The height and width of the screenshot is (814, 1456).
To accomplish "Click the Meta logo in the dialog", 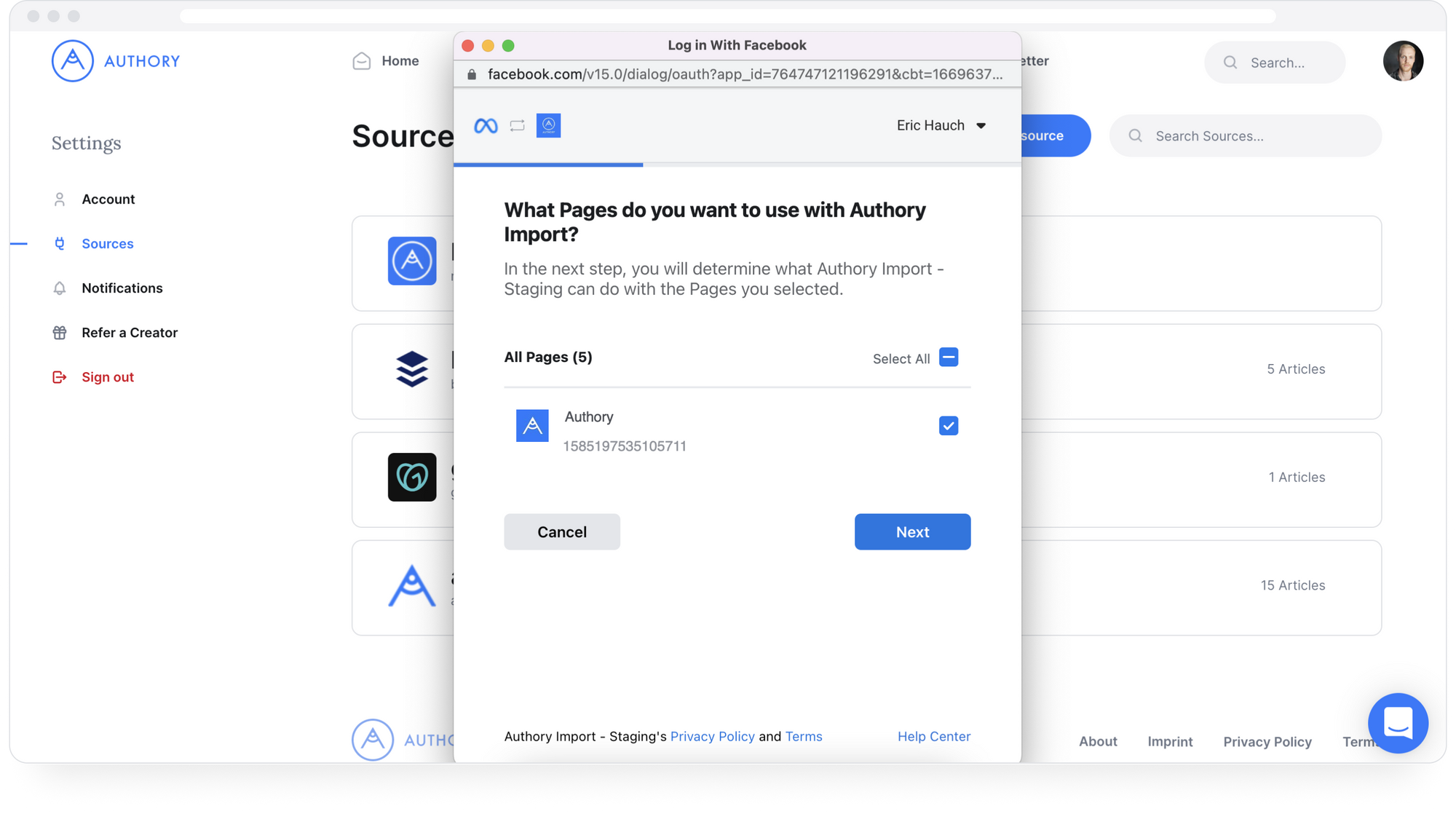I will pos(486,126).
